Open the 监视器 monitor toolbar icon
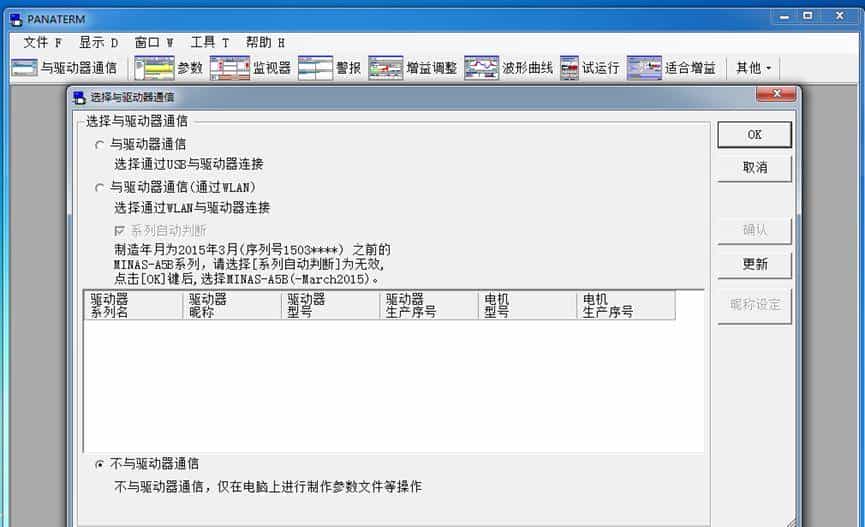The image size is (865, 527). pyautogui.click(x=230, y=68)
